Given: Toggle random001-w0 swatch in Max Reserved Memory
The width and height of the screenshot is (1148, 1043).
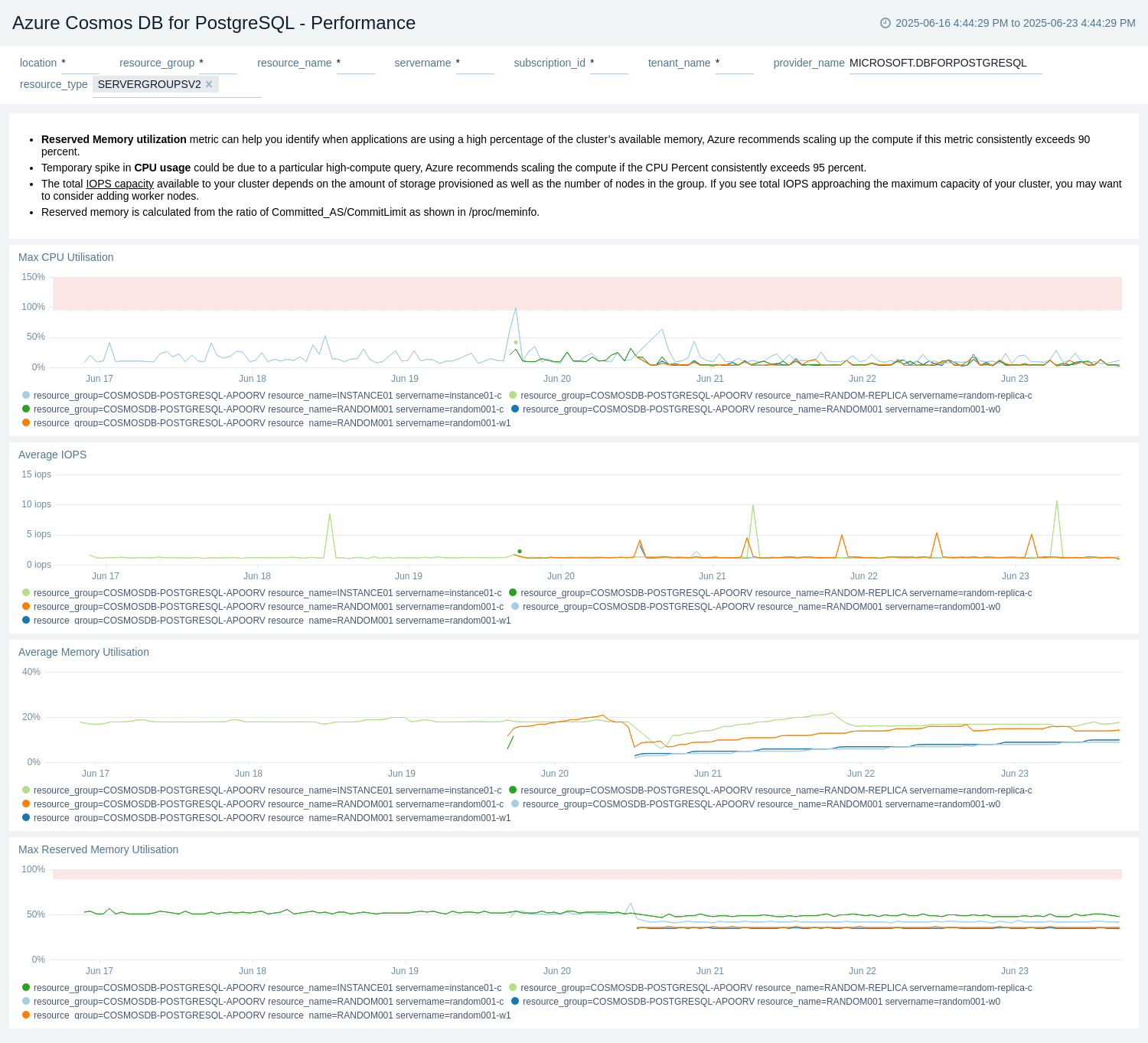Looking at the screenshot, I should (515, 1002).
